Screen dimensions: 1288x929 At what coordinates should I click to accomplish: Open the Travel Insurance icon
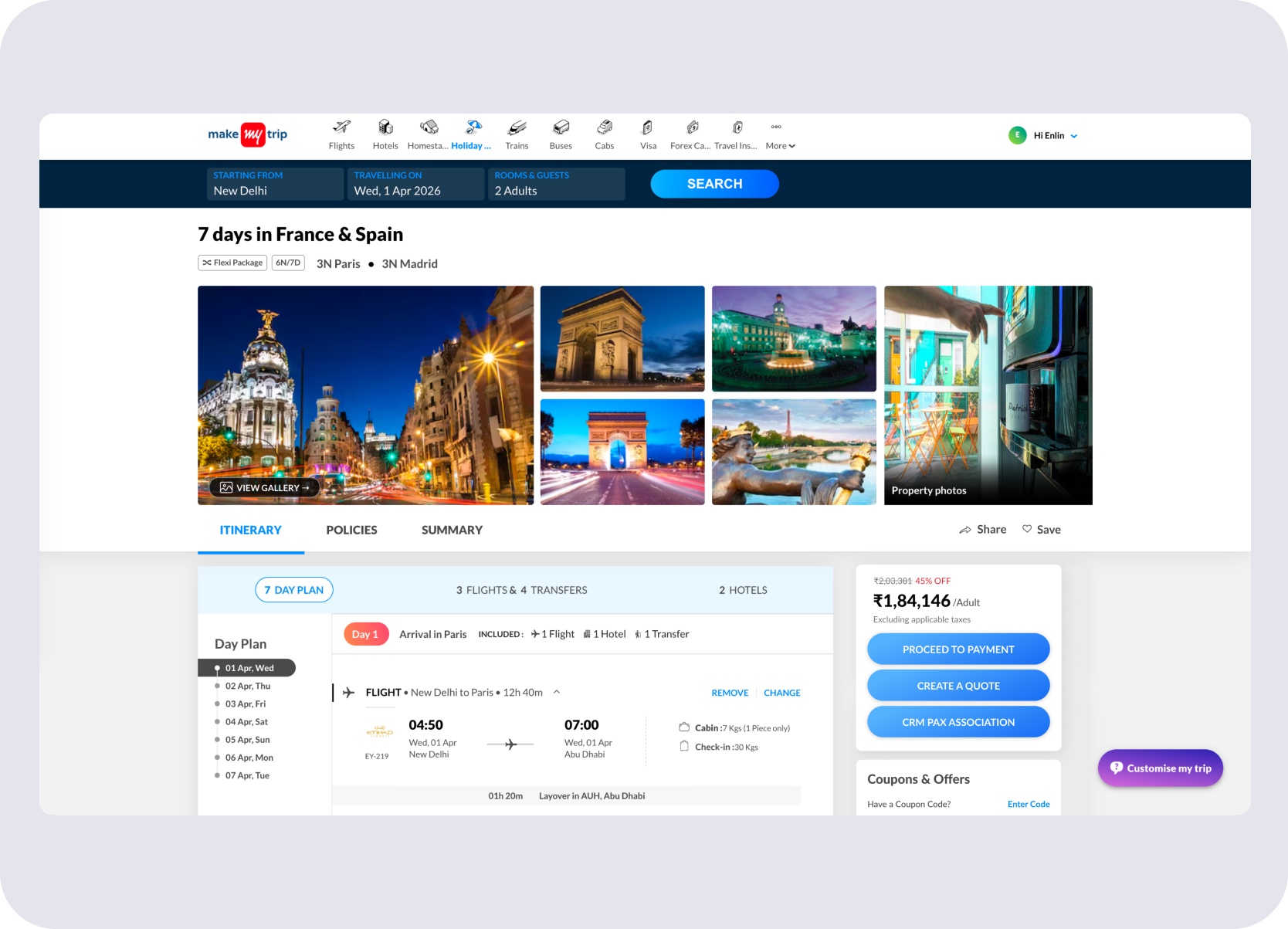(x=737, y=127)
